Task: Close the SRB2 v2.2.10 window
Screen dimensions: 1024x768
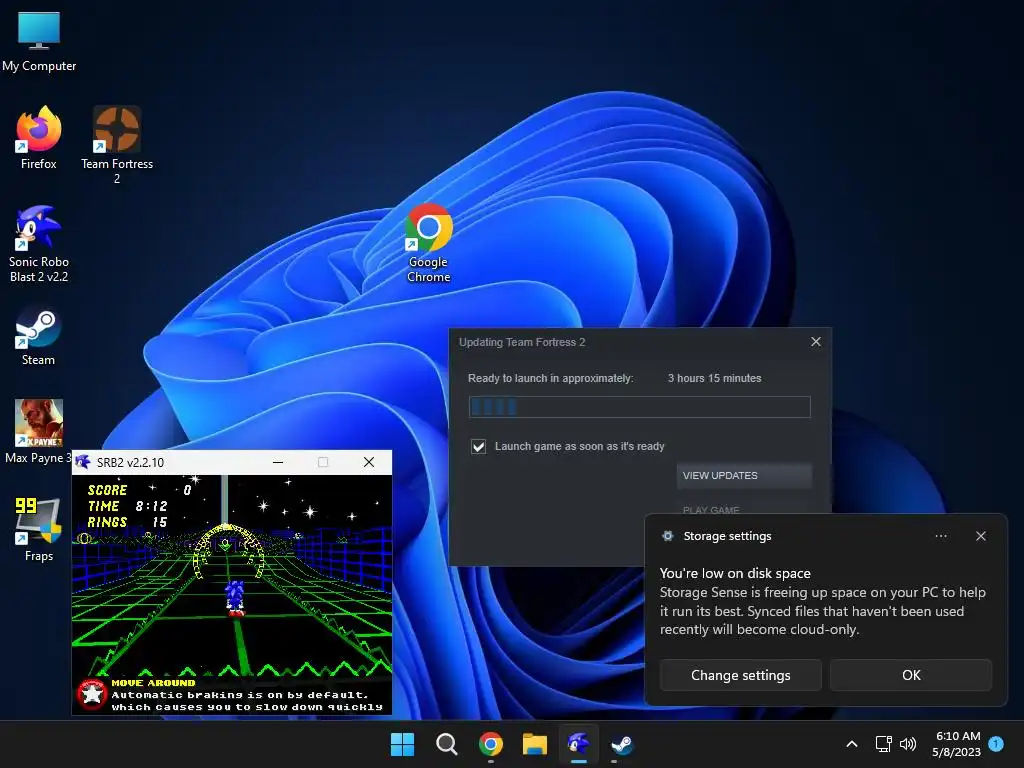Action: (369, 462)
